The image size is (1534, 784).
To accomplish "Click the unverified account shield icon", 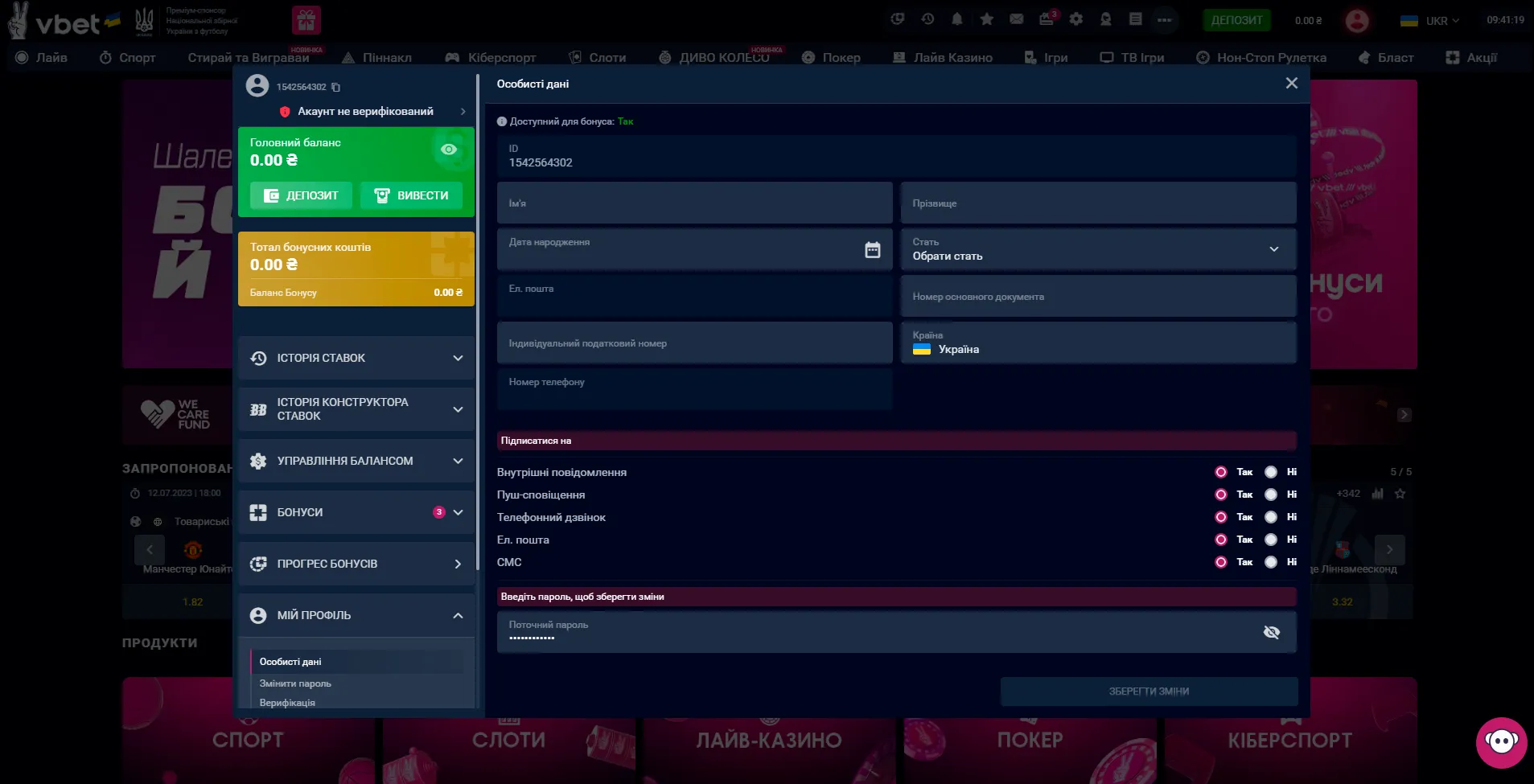I will click(x=284, y=112).
